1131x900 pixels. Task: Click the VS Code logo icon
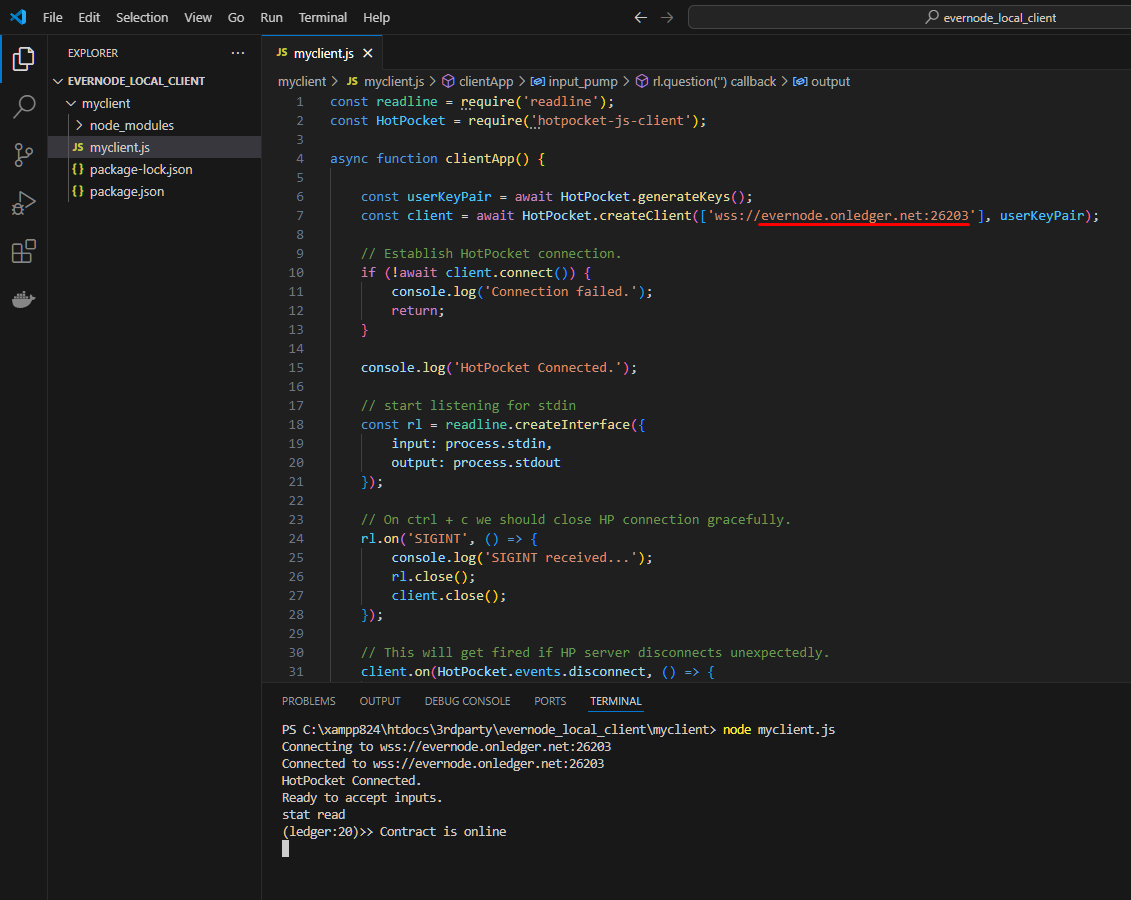tap(18, 17)
